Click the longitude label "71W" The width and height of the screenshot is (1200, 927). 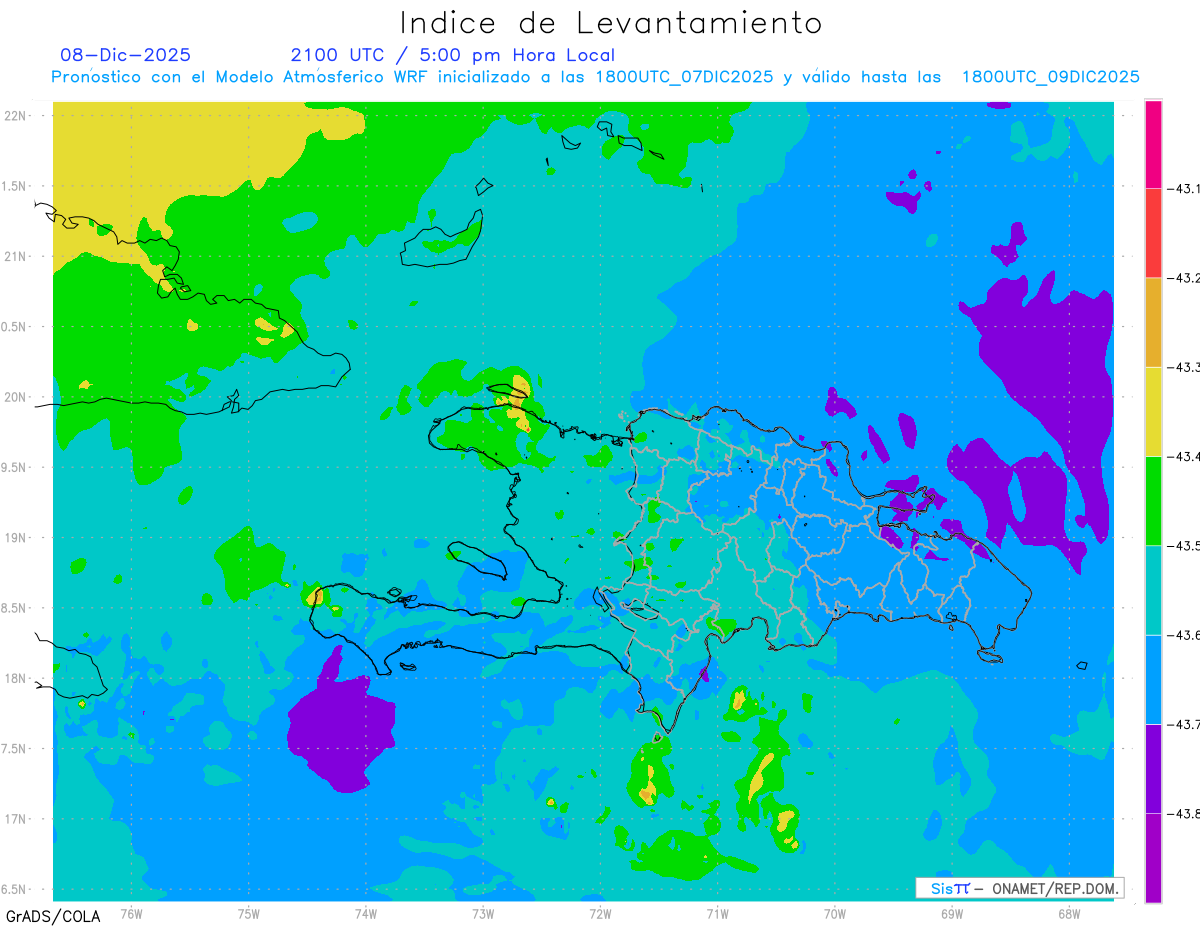(717, 913)
